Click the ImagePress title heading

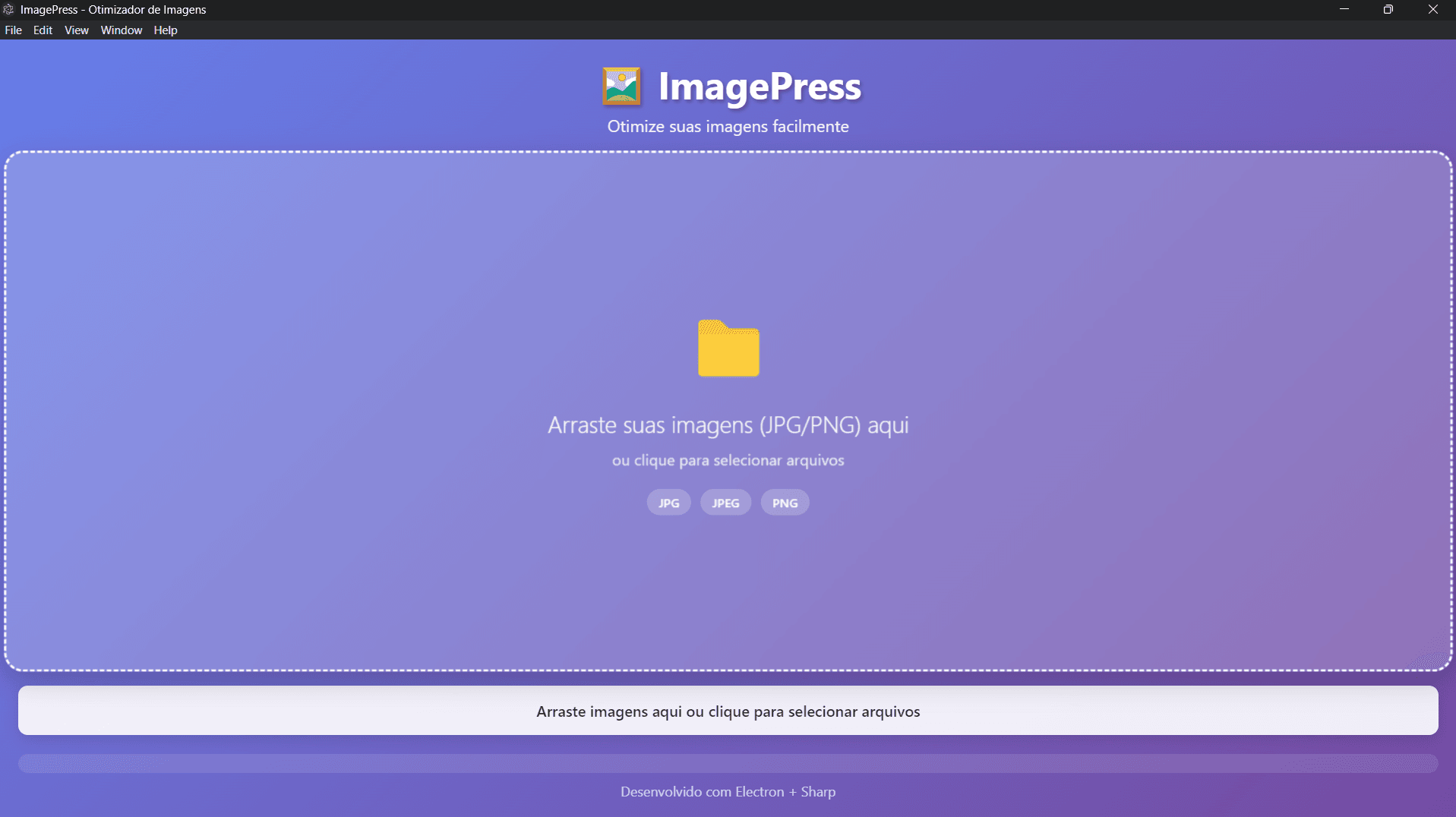[760, 86]
